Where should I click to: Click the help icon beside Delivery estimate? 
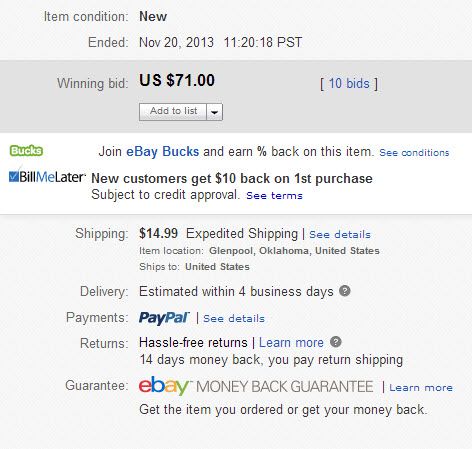pyautogui.click(x=345, y=291)
